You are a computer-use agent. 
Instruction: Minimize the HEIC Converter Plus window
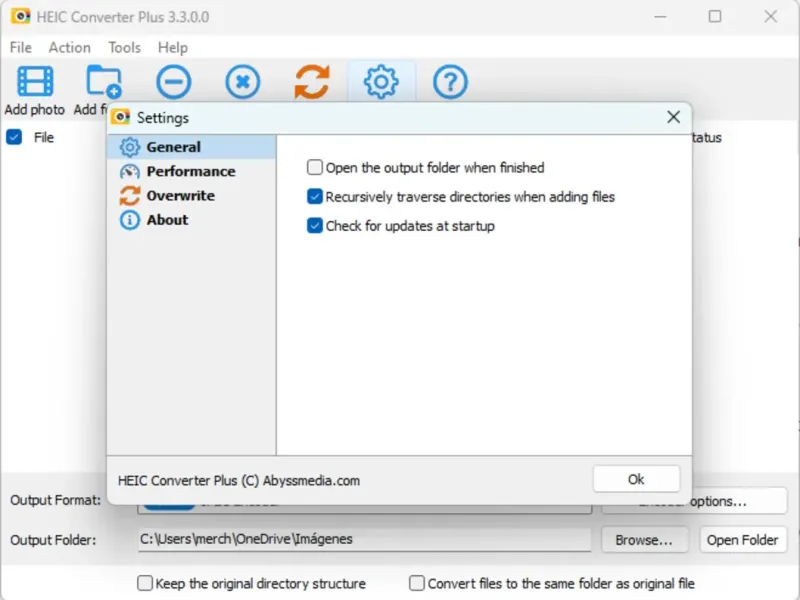660,16
